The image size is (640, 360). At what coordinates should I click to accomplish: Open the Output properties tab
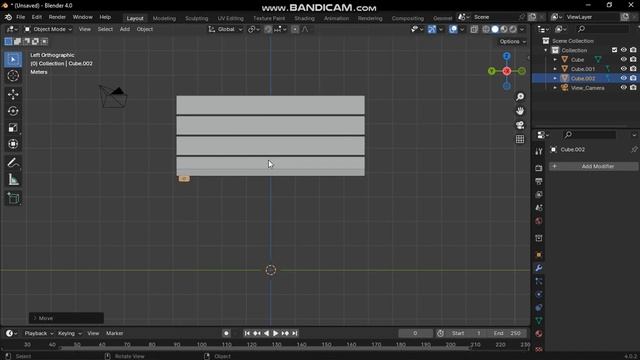(539, 181)
